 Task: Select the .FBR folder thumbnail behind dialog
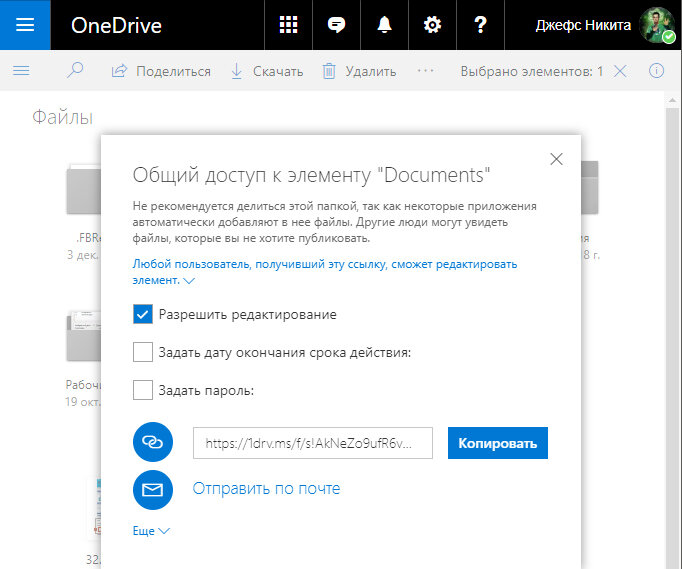(x=84, y=188)
